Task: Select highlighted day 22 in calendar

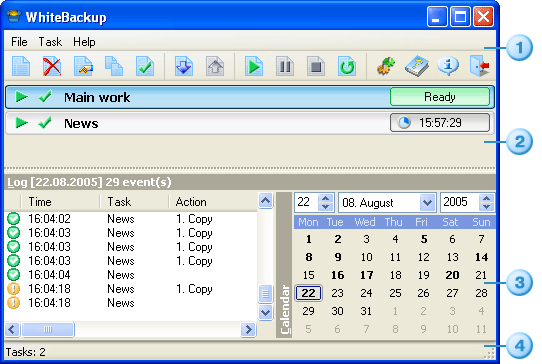Action: [x=308, y=293]
